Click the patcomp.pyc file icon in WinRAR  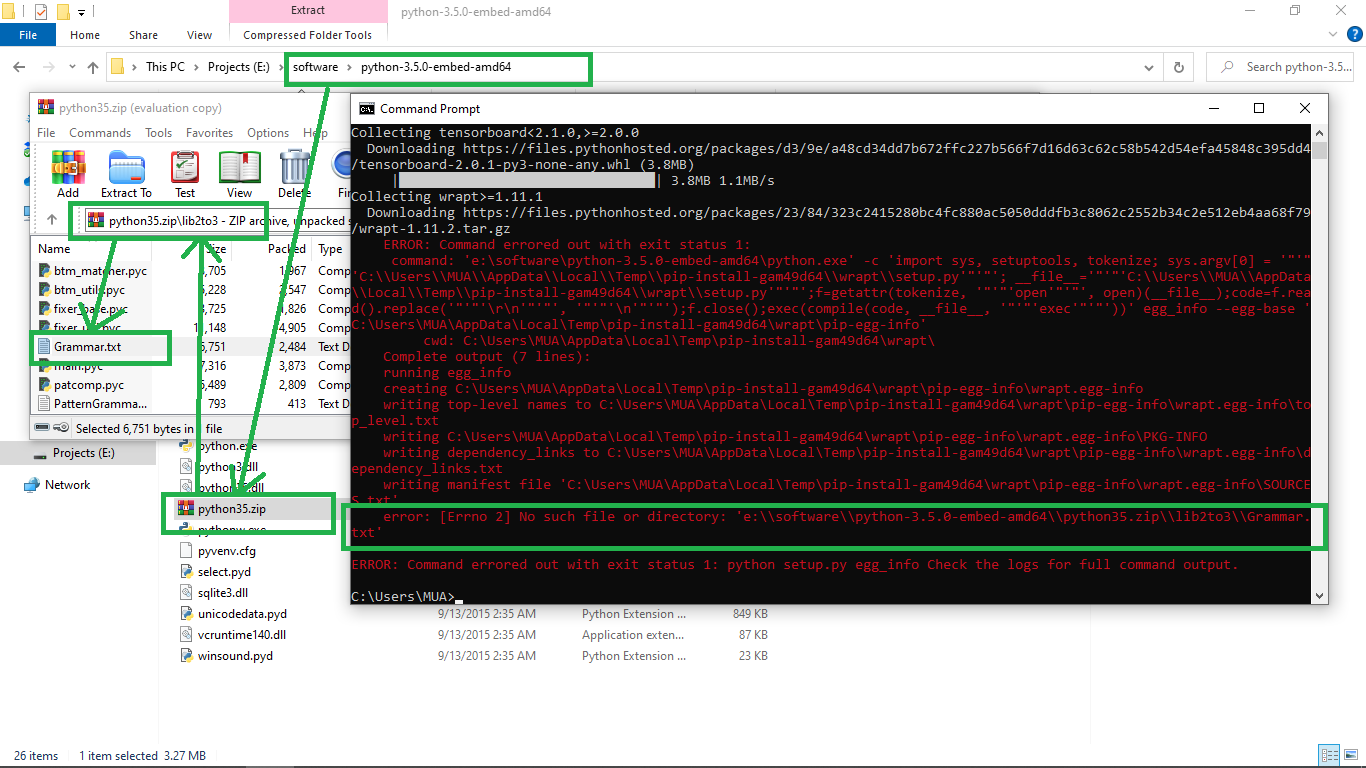[x=44, y=384]
